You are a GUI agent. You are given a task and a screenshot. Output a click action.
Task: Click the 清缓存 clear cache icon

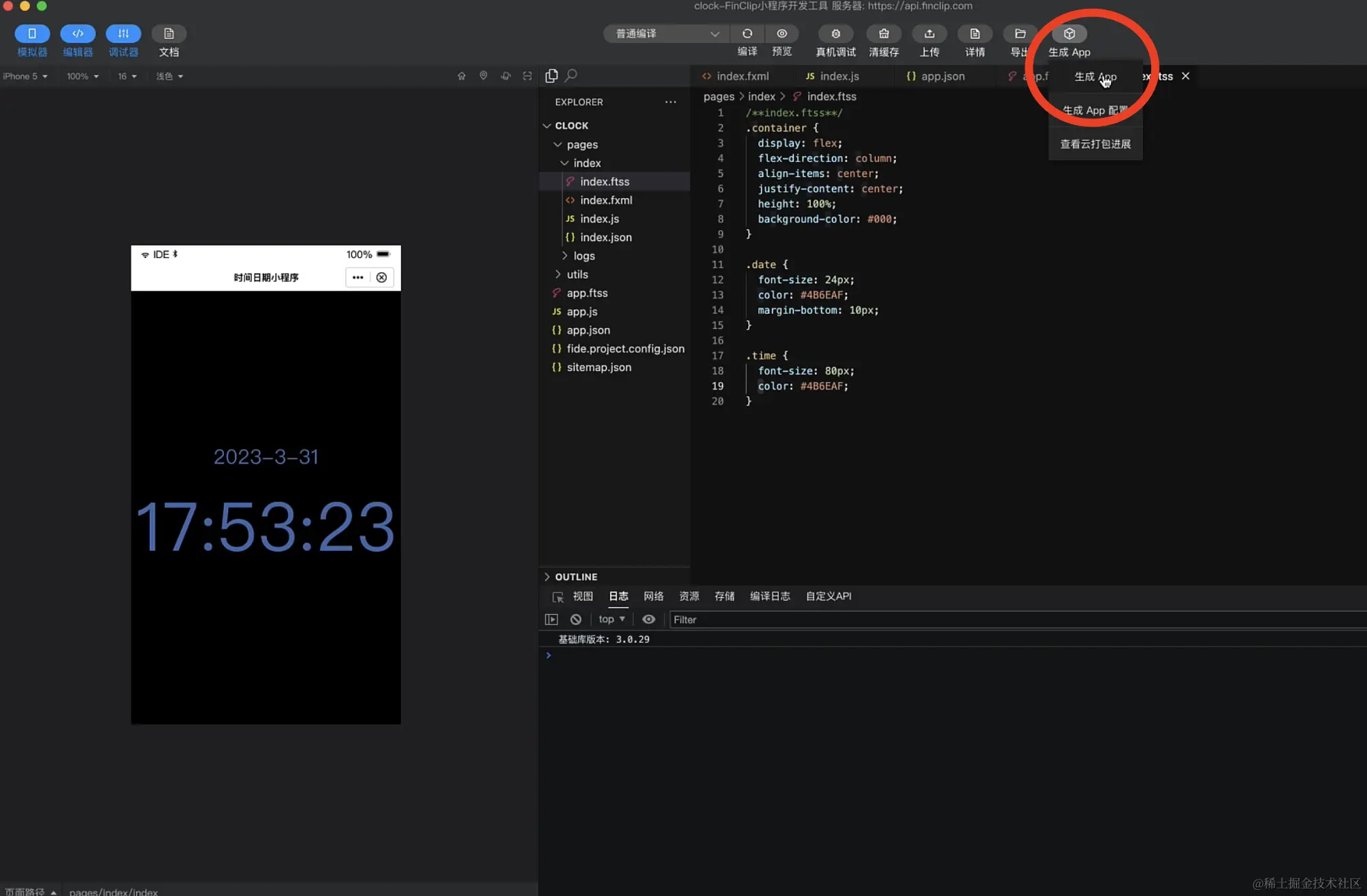coord(883,34)
